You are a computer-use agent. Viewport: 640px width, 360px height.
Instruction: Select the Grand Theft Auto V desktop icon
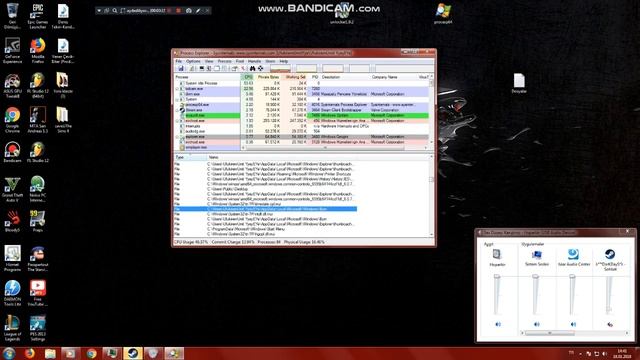[12, 189]
